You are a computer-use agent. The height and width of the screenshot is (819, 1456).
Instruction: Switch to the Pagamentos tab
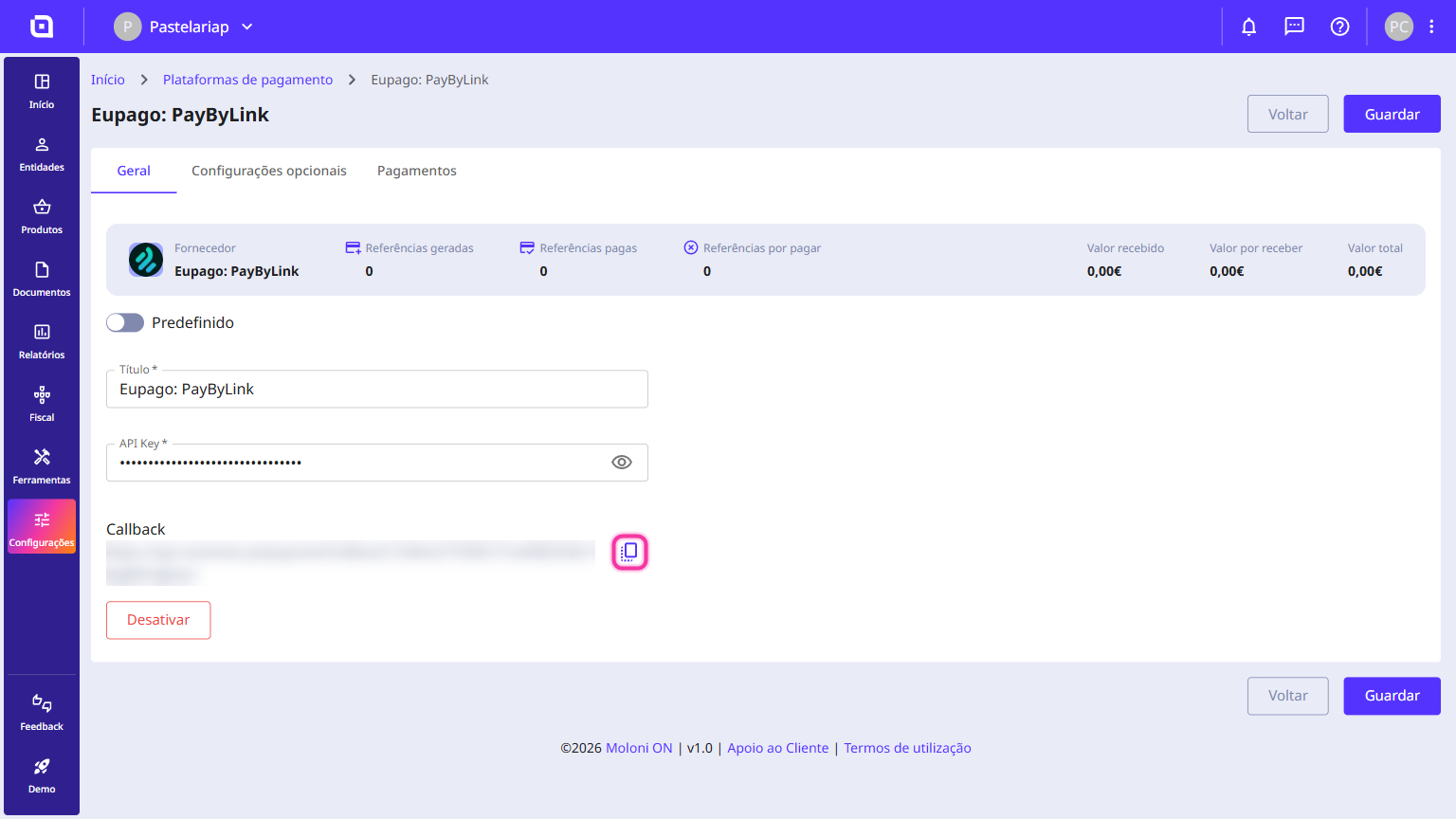[x=417, y=171]
